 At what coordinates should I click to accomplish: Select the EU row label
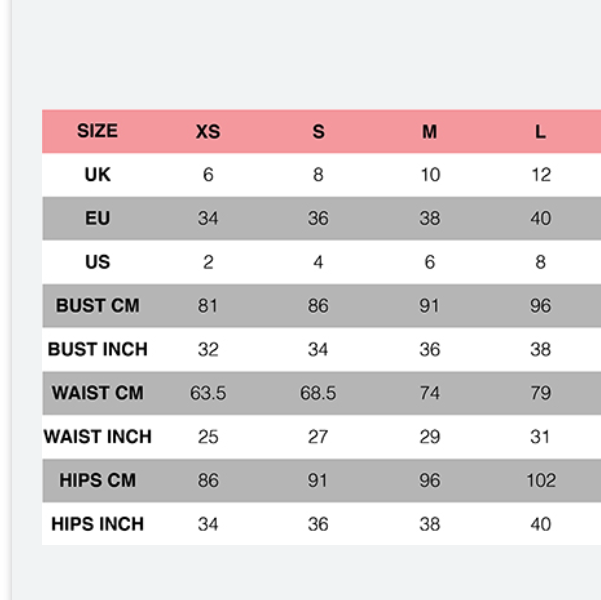pos(97,219)
